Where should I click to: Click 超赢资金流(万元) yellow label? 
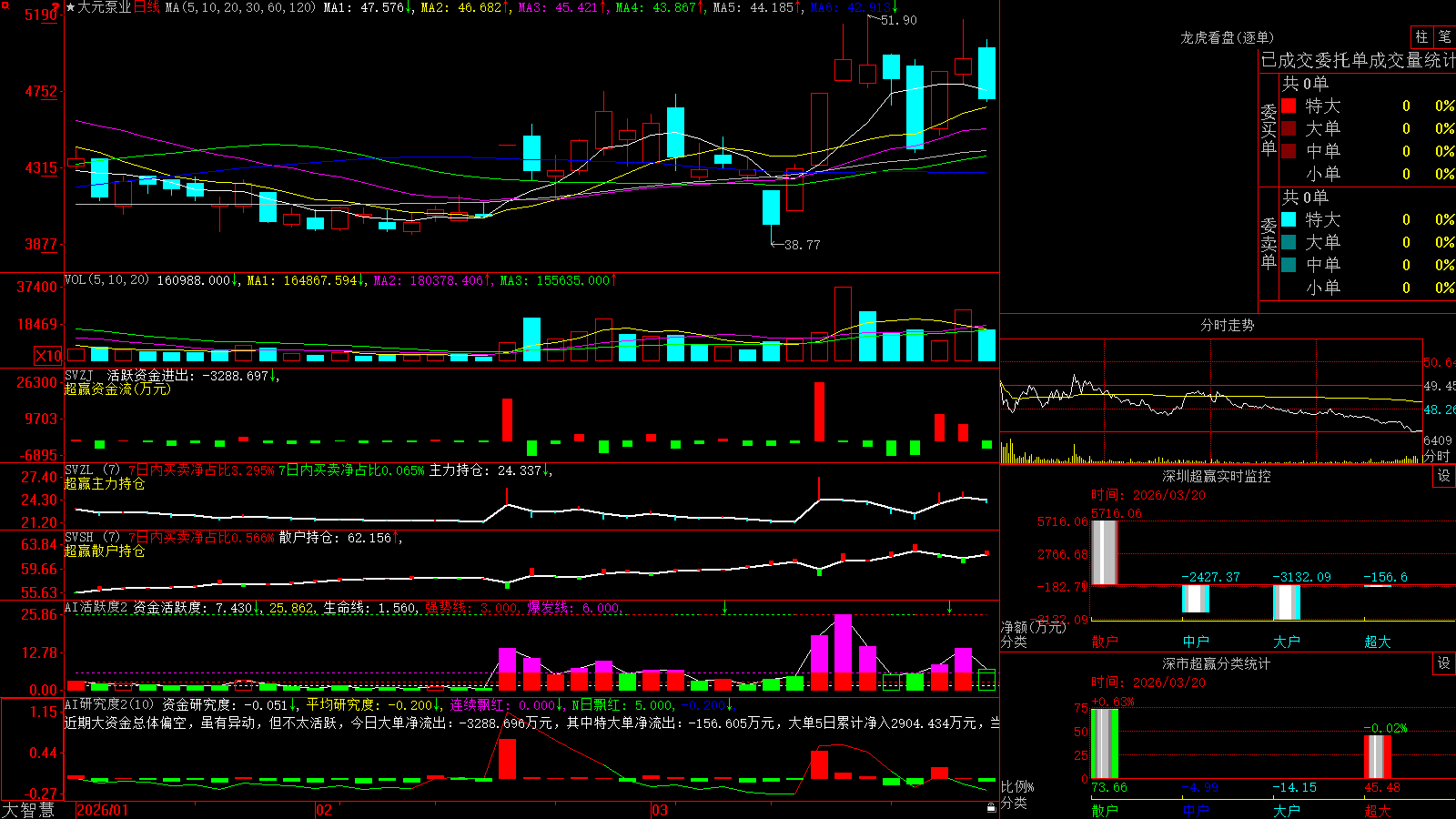point(117,389)
